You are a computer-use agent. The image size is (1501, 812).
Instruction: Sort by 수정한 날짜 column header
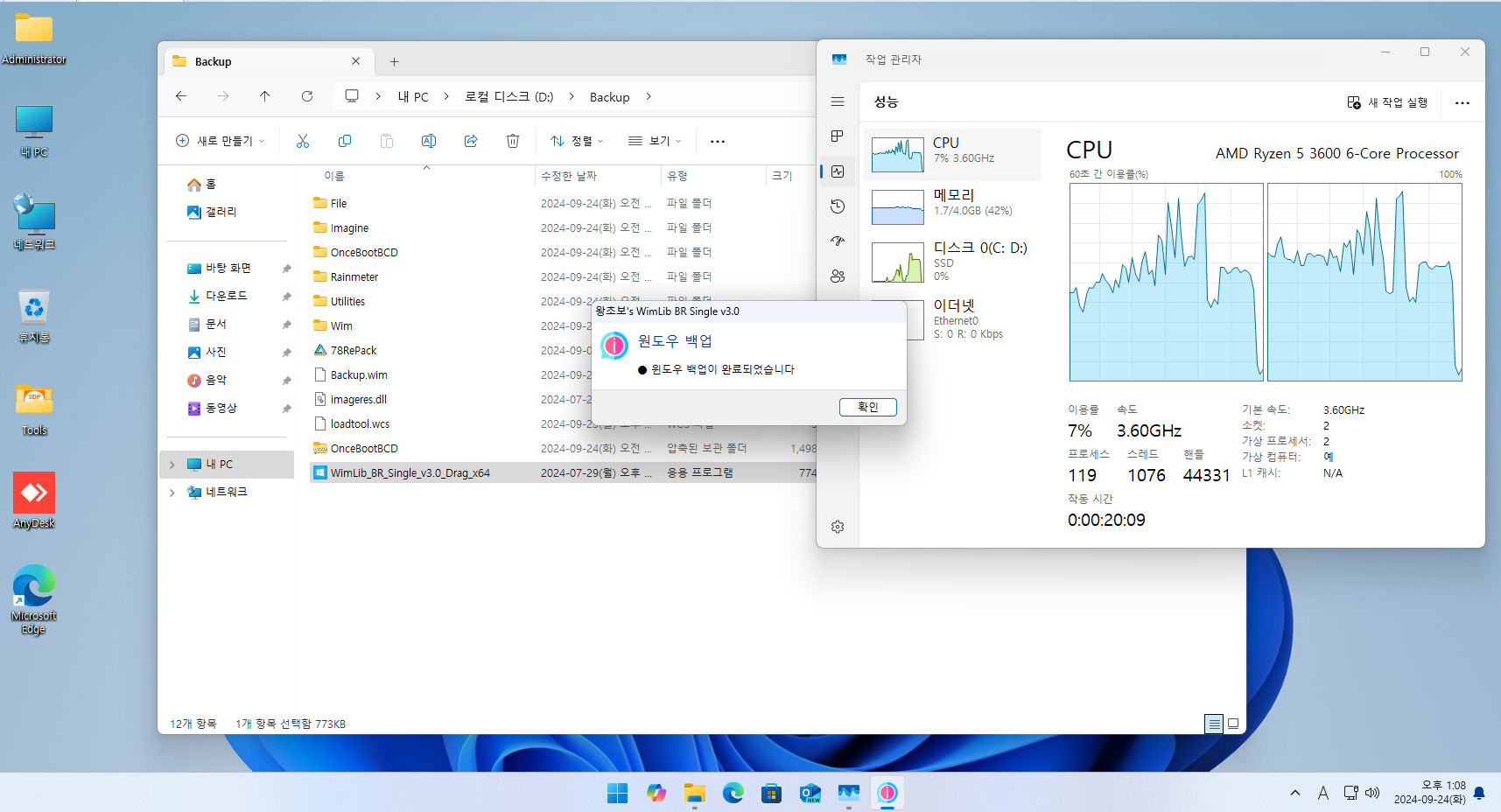(598, 176)
